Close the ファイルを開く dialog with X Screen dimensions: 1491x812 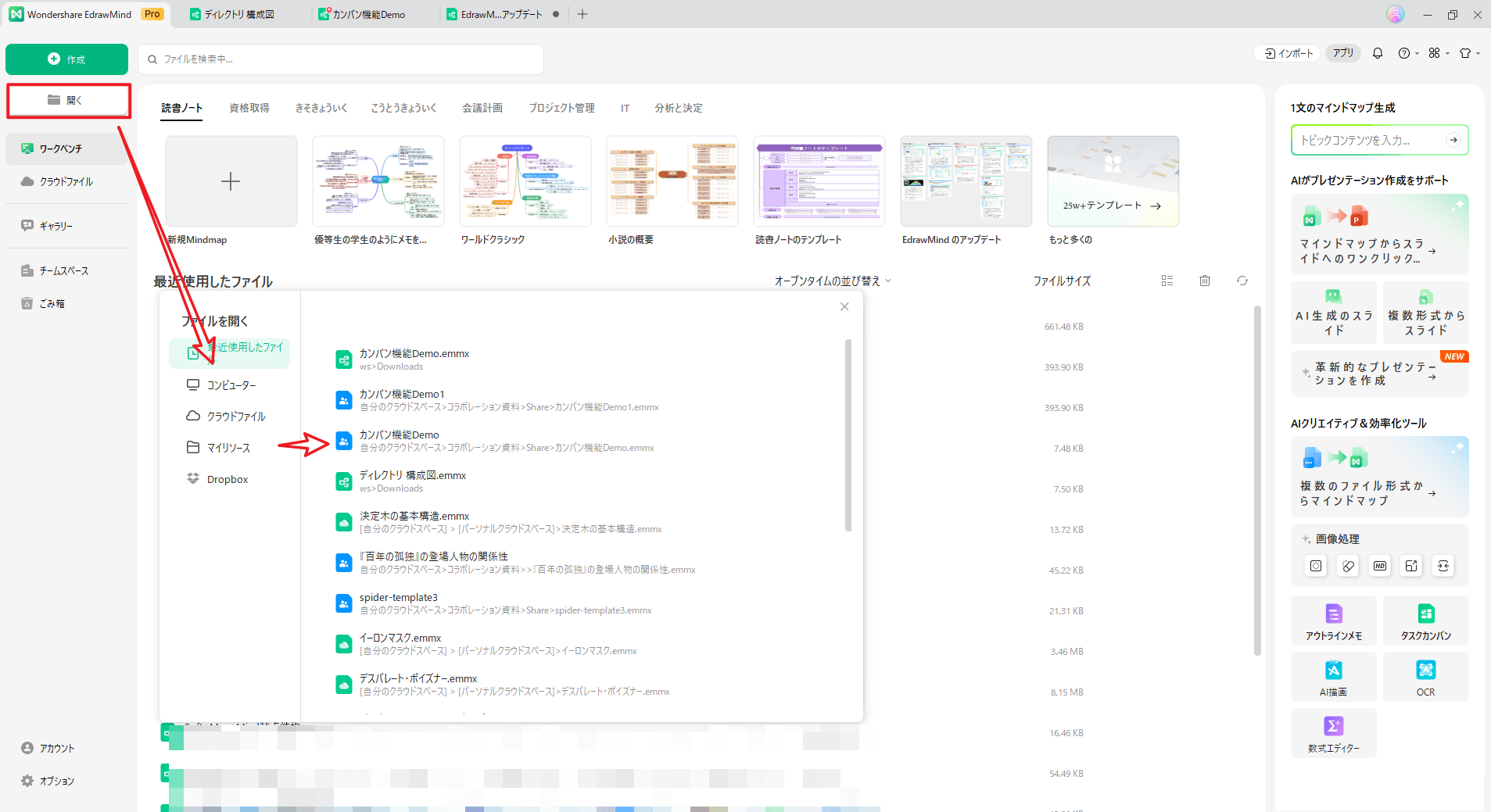tap(844, 306)
